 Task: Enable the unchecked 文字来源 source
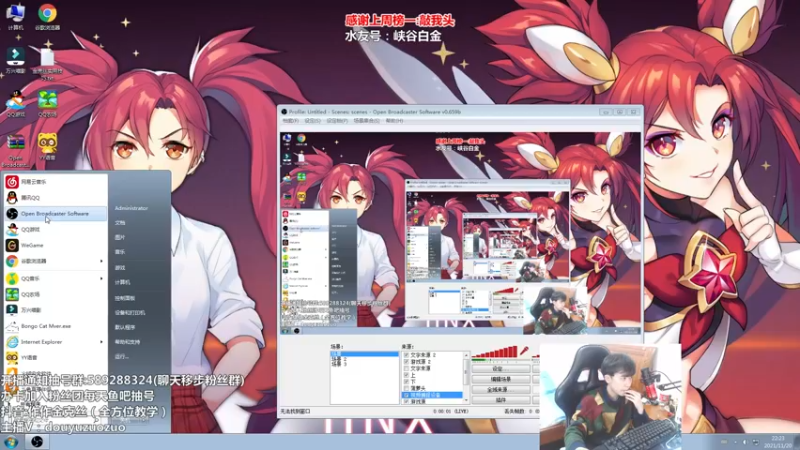406,368
